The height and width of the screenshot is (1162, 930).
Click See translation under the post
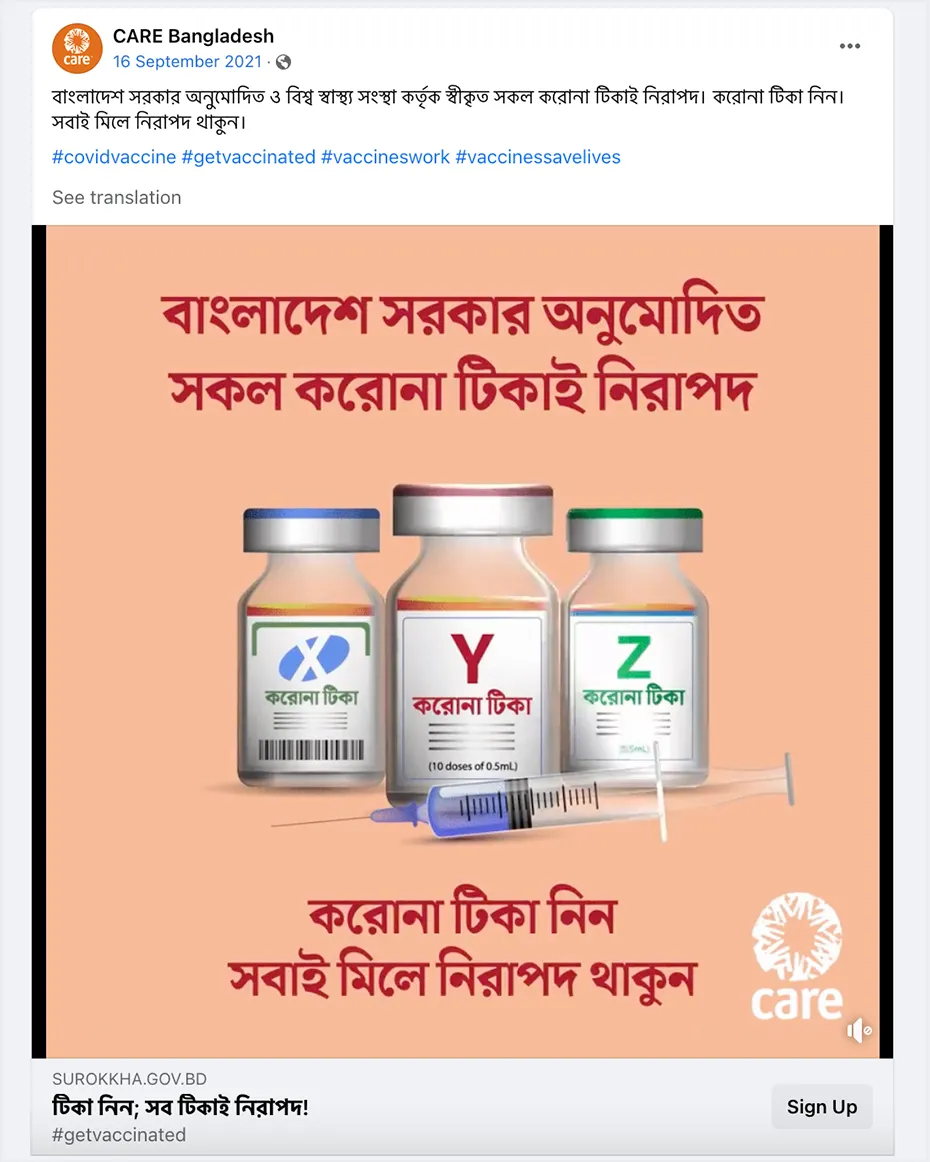click(116, 197)
